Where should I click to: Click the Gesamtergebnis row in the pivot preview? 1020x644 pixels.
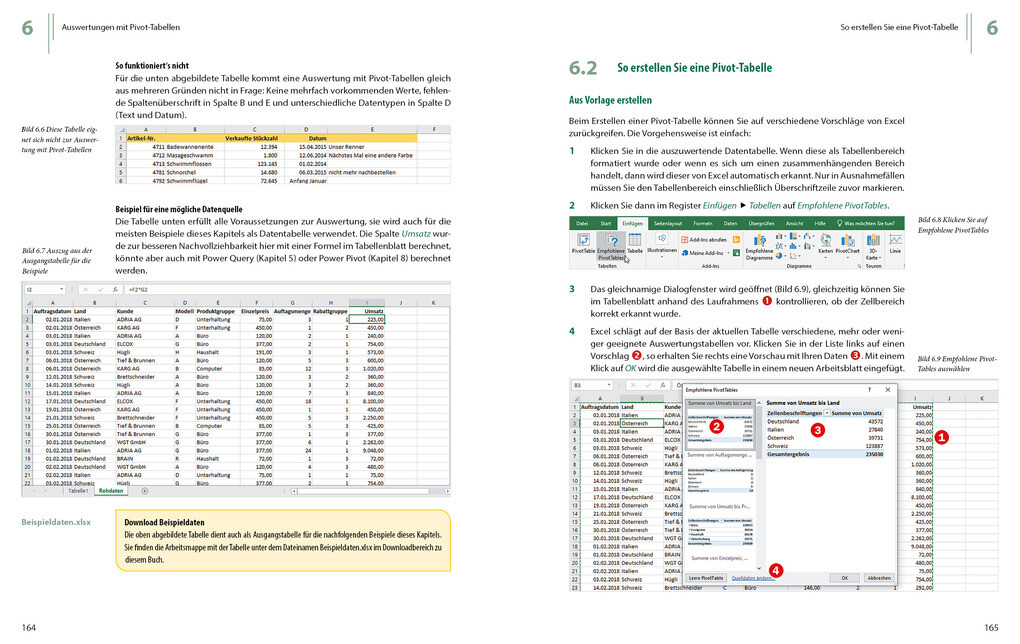(x=825, y=454)
